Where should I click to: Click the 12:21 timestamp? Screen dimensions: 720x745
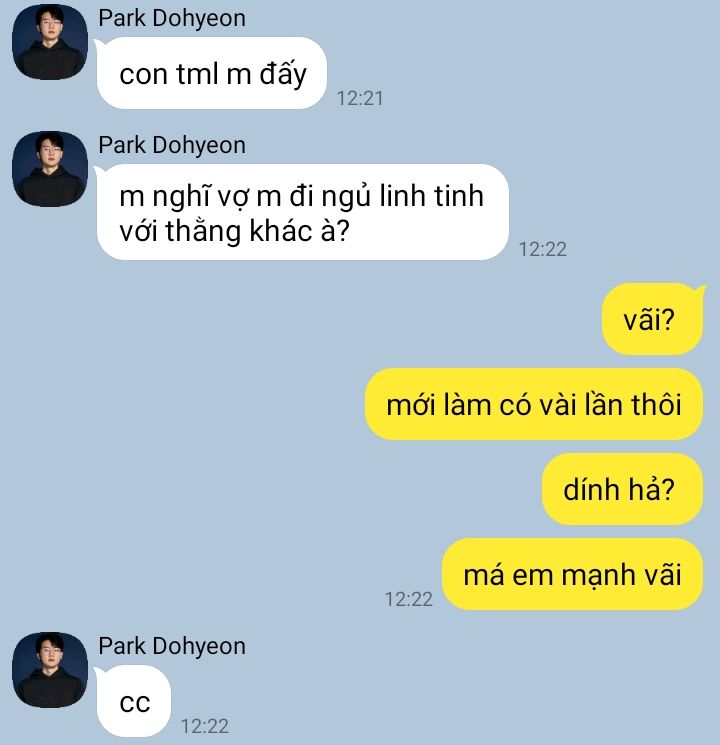pyautogui.click(x=360, y=98)
